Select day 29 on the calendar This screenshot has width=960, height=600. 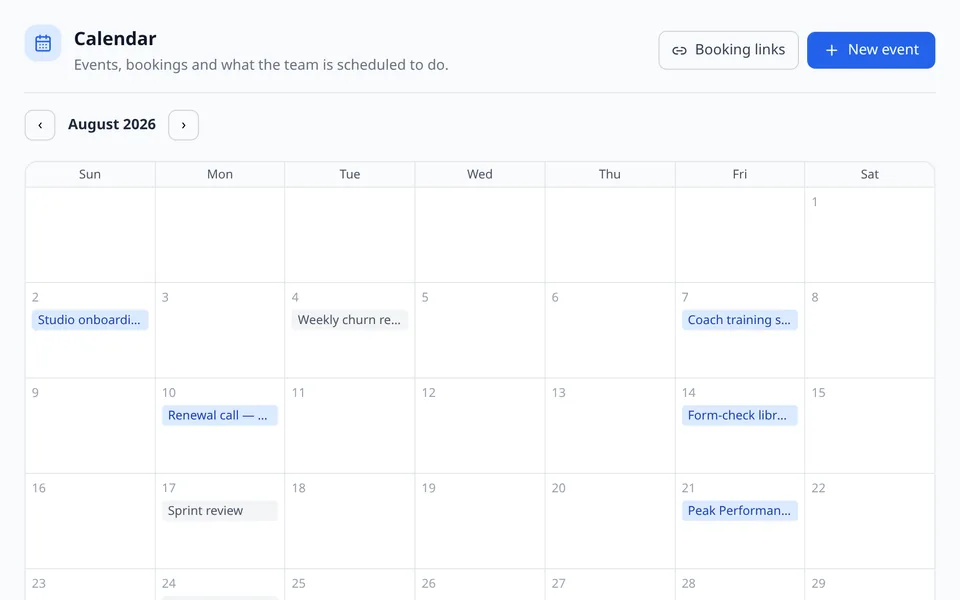(x=869, y=585)
